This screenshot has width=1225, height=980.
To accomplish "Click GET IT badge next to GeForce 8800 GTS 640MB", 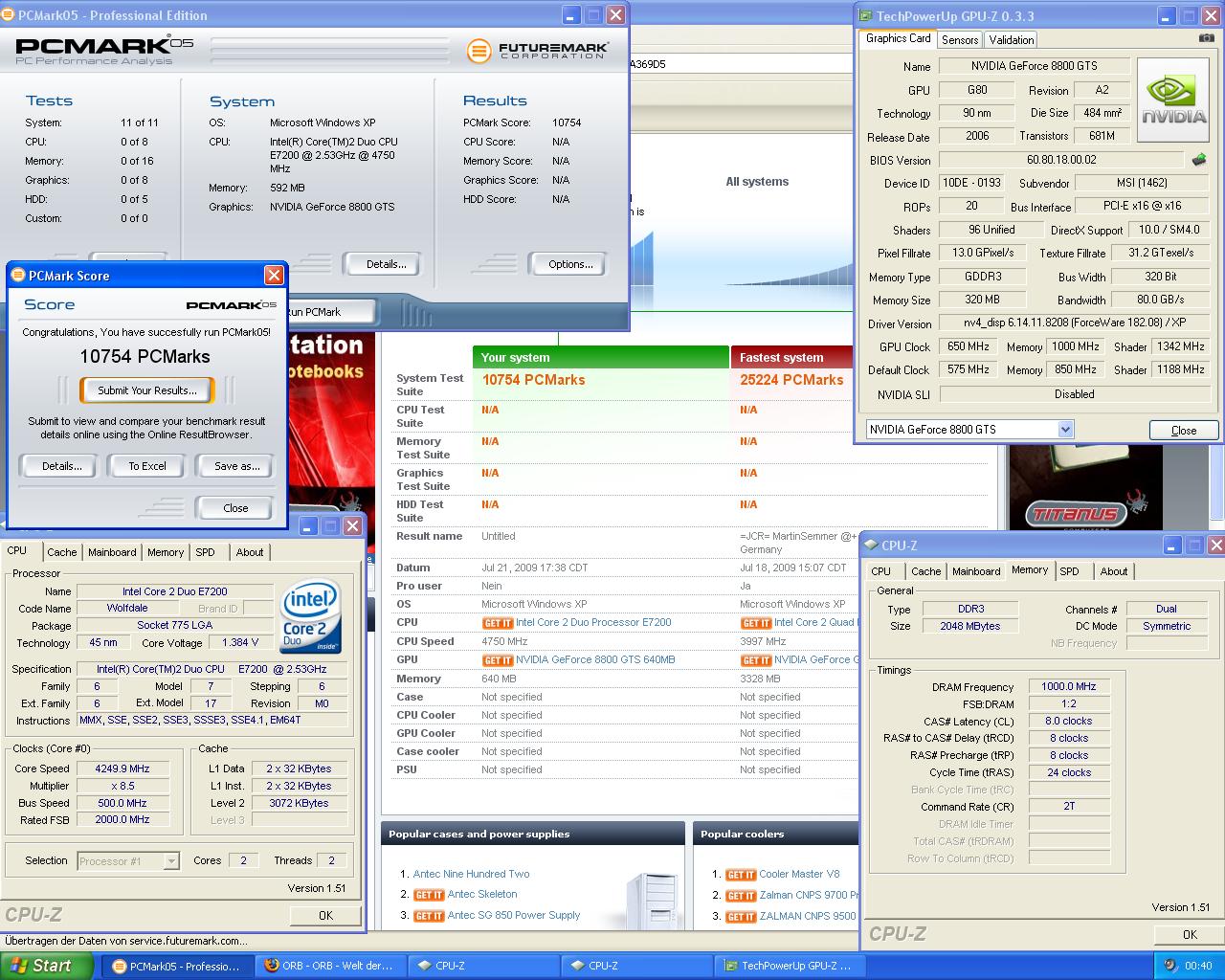I will pyautogui.click(x=498, y=660).
